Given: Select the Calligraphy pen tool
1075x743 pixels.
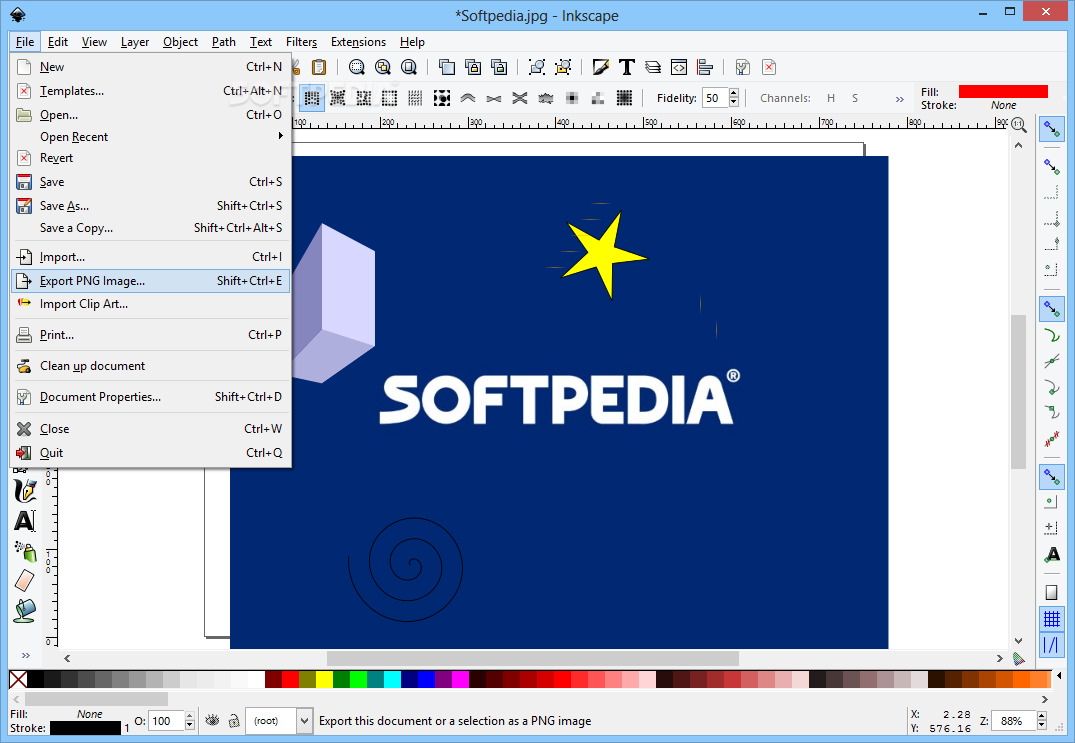Looking at the screenshot, I should click(x=25, y=489).
